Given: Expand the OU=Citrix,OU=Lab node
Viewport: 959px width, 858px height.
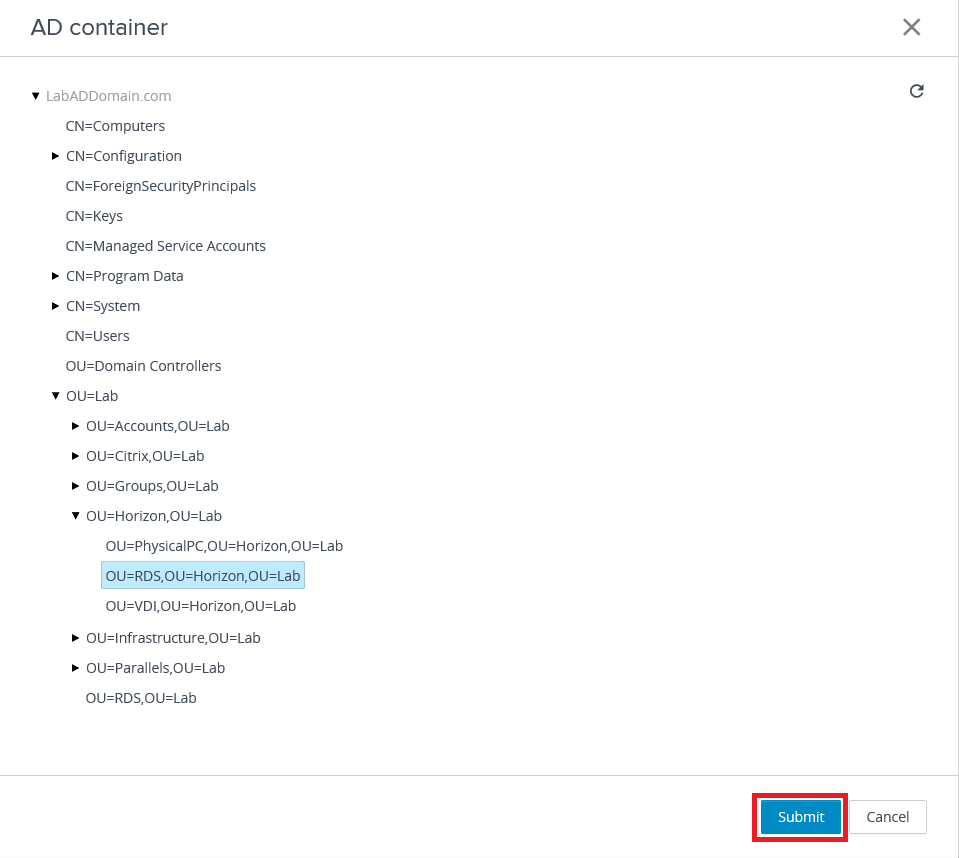Looking at the screenshot, I should (x=76, y=456).
